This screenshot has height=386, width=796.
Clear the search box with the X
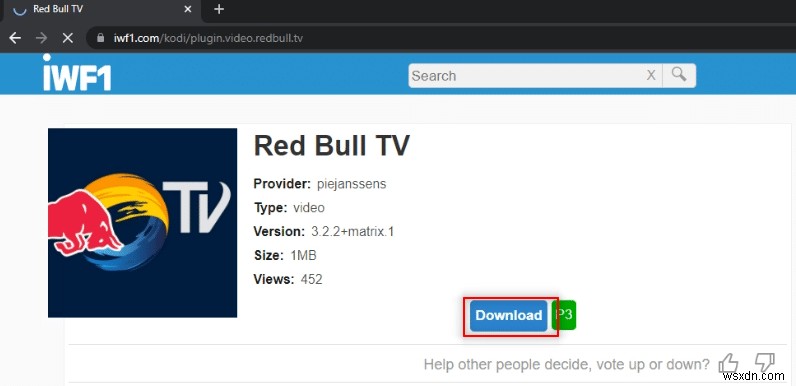[651, 76]
